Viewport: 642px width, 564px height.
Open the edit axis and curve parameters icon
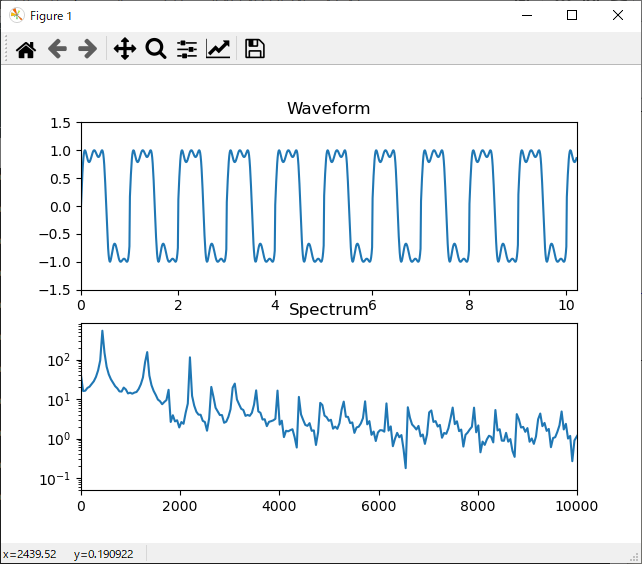[218, 49]
